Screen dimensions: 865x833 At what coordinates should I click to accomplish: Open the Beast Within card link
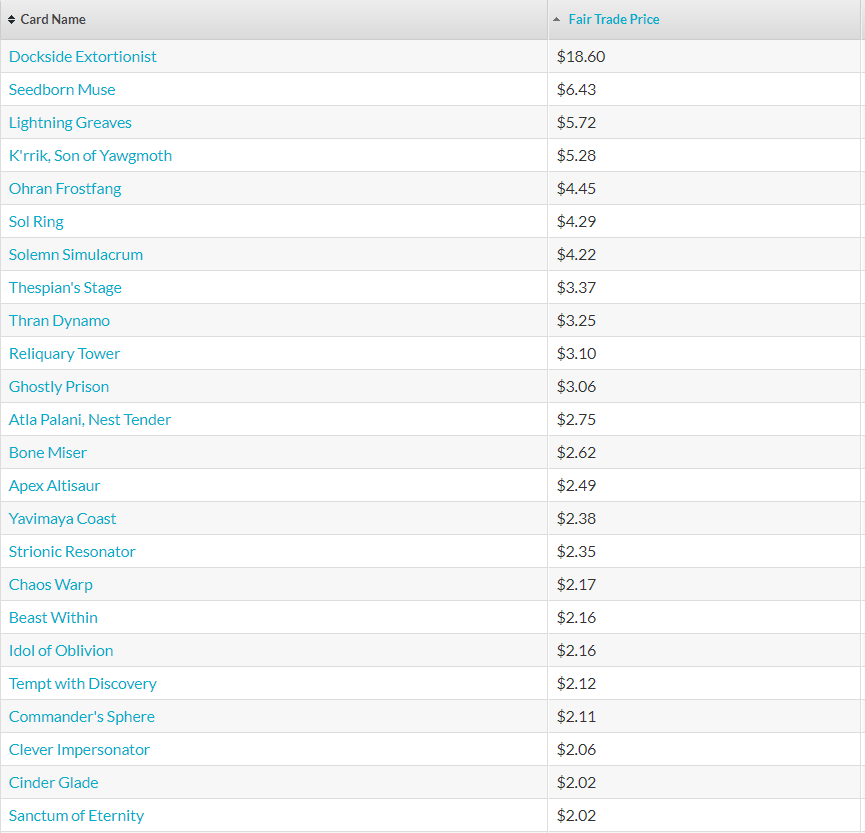53,617
